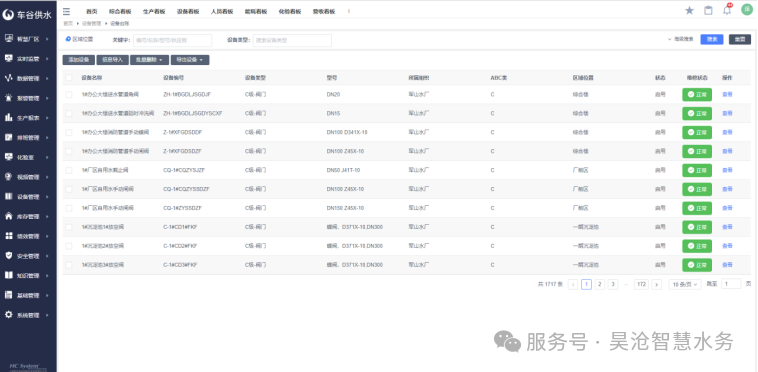Open 实时监管 monitor icon in sidebar
The height and width of the screenshot is (372, 758).
tap(8, 58)
